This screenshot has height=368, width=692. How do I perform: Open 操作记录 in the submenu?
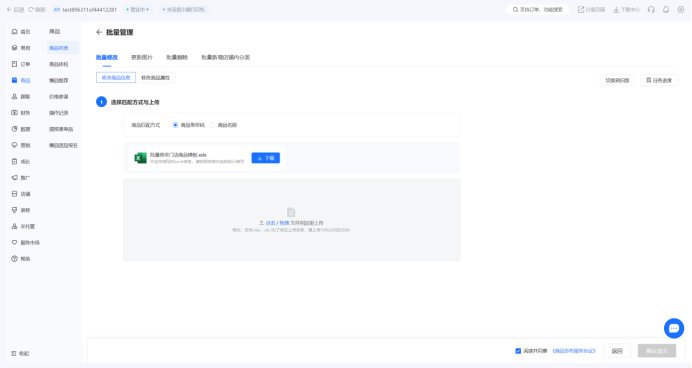59,113
